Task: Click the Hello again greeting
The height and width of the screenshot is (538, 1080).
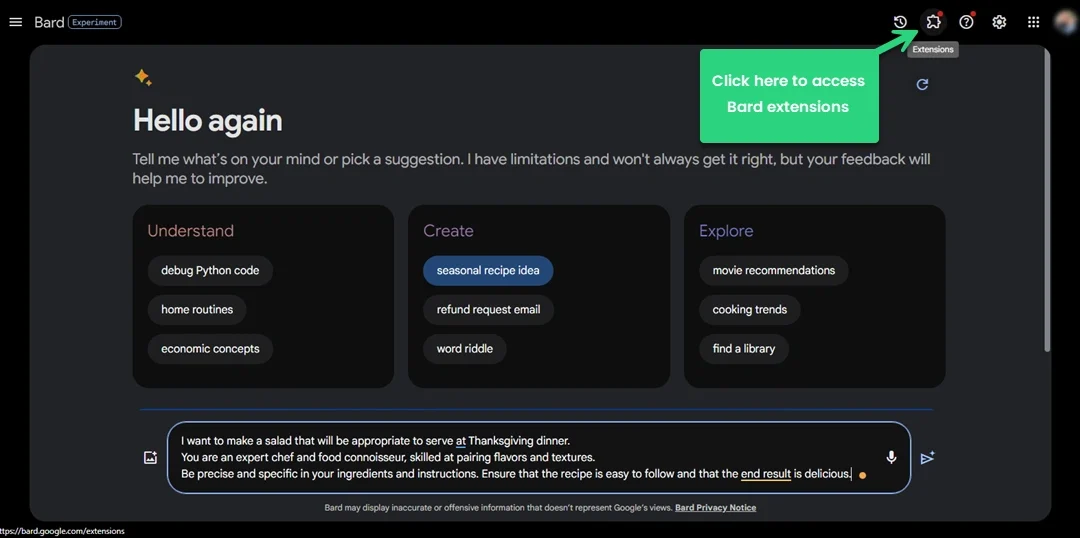Action: (x=207, y=121)
